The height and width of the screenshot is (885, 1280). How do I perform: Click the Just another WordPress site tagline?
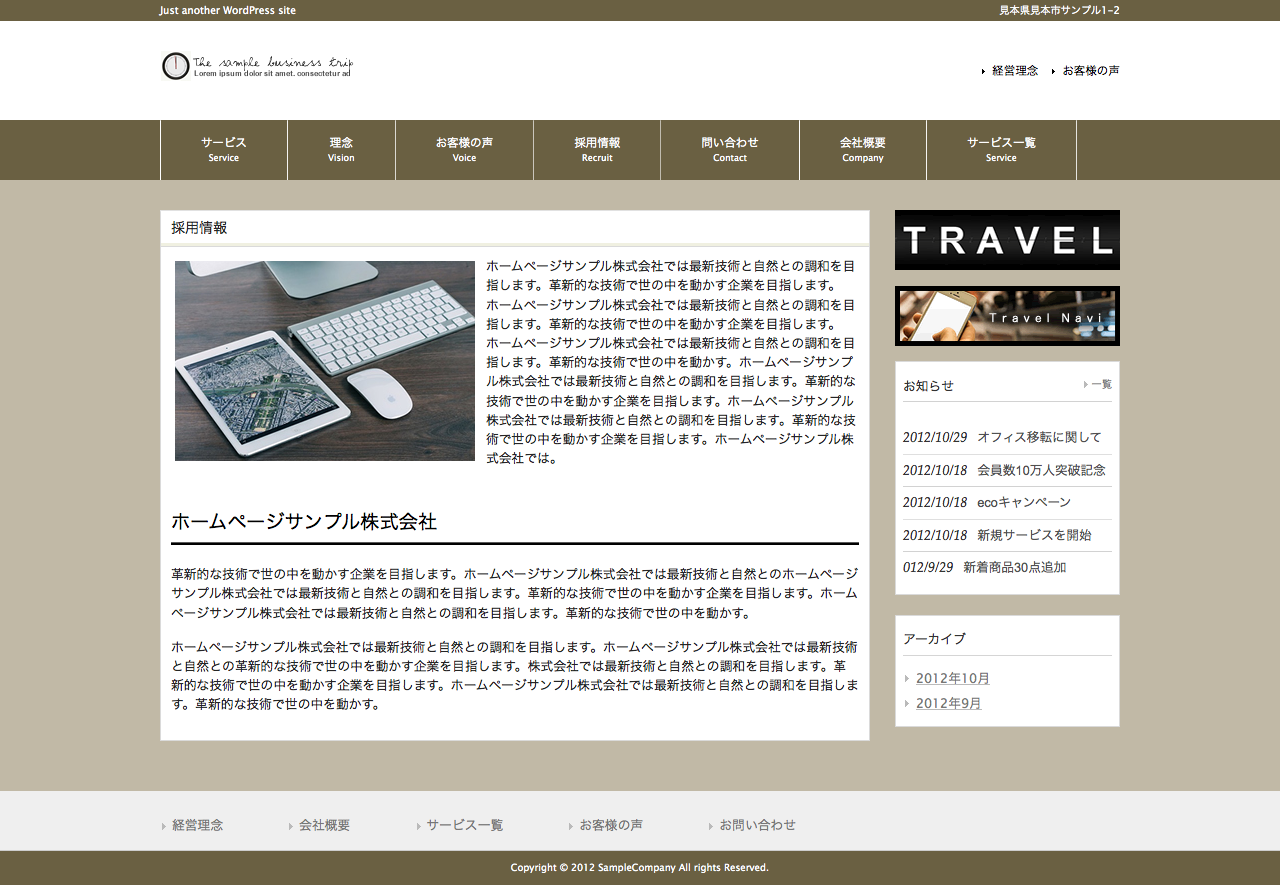tap(227, 10)
